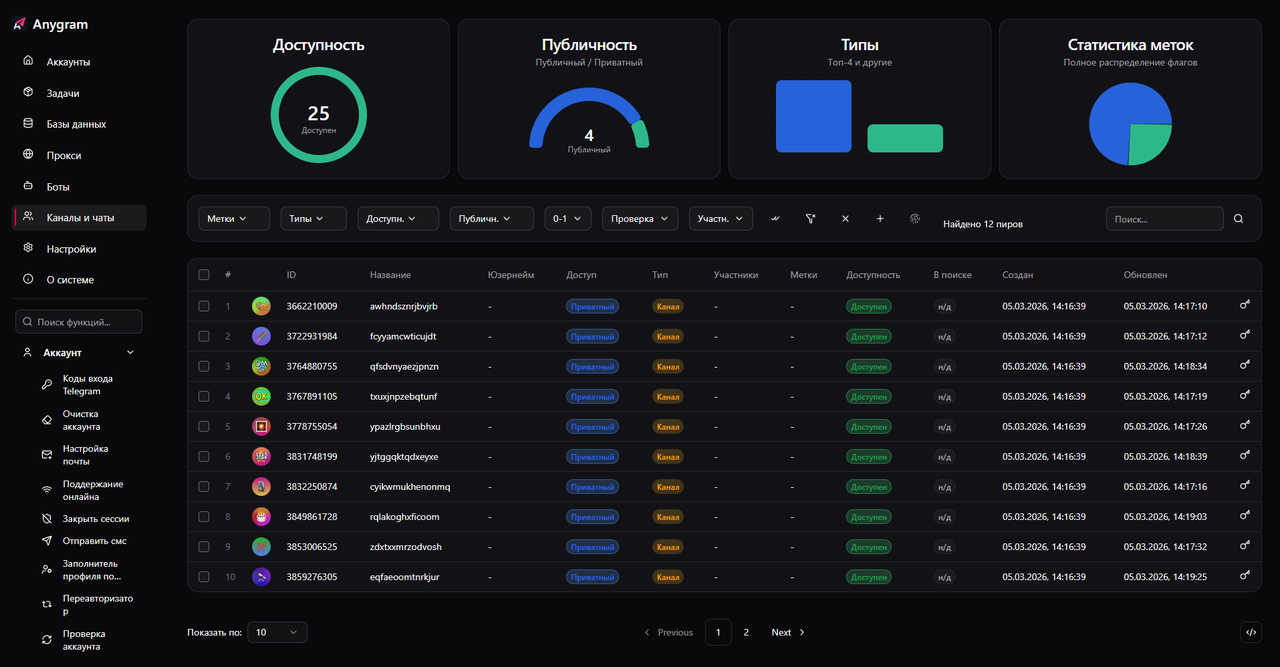The height and width of the screenshot is (667, 1280).
Task: Check the checkbox for row 3662210009
Action: (x=204, y=306)
